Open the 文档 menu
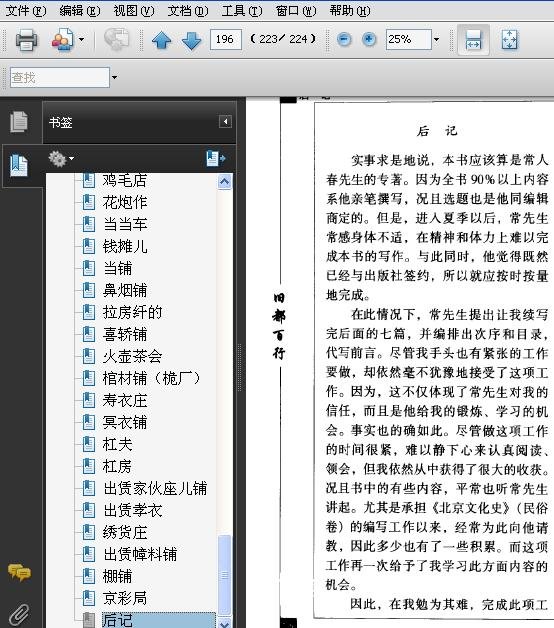 point(188,11)
